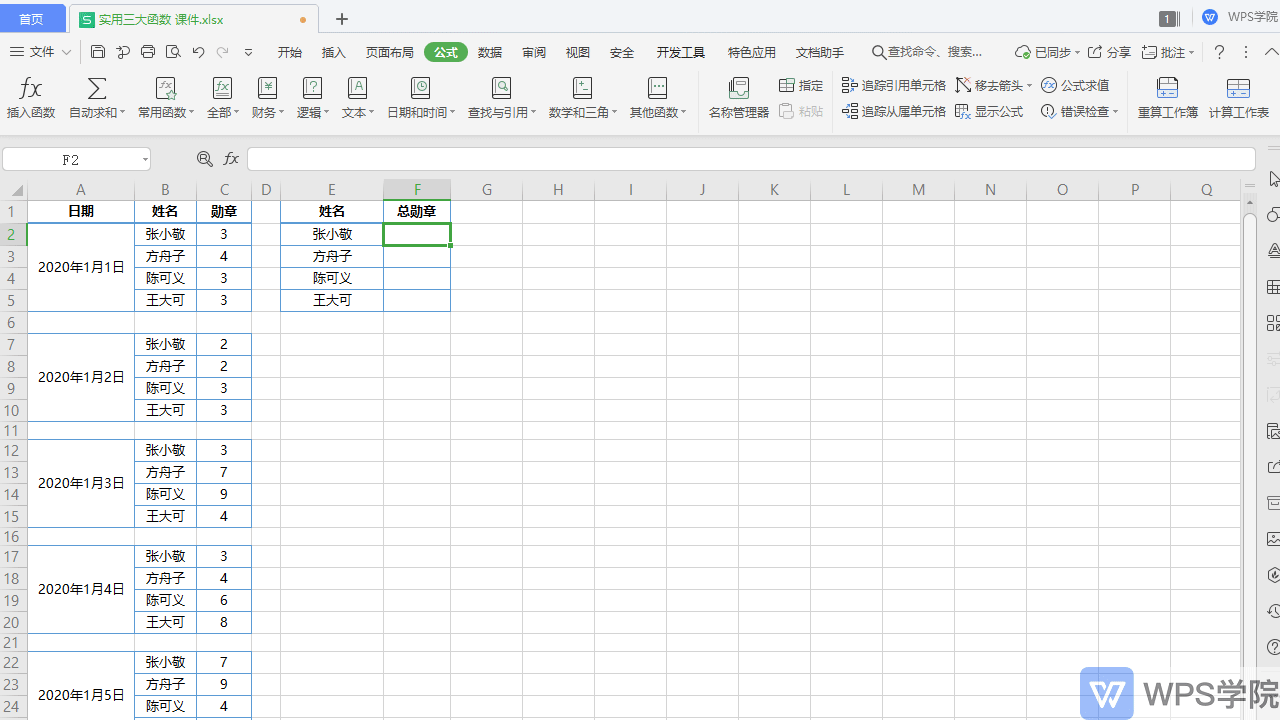Click the formula bar input field
Image resolution: width=1280 pixels, height=720 pixels.
click(750, 159)
